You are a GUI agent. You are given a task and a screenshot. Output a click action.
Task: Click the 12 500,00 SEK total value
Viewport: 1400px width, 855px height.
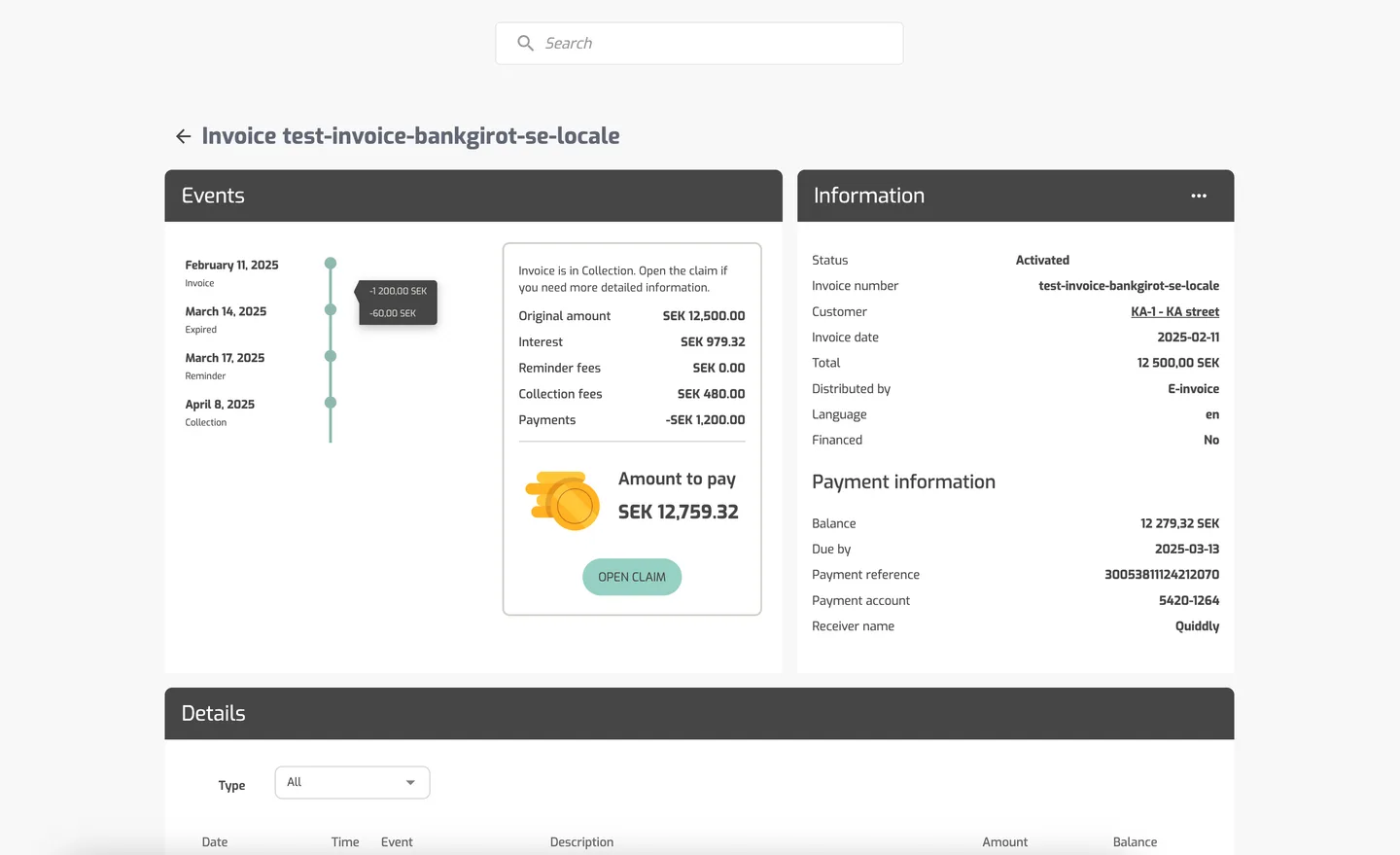click(1177, 363)
